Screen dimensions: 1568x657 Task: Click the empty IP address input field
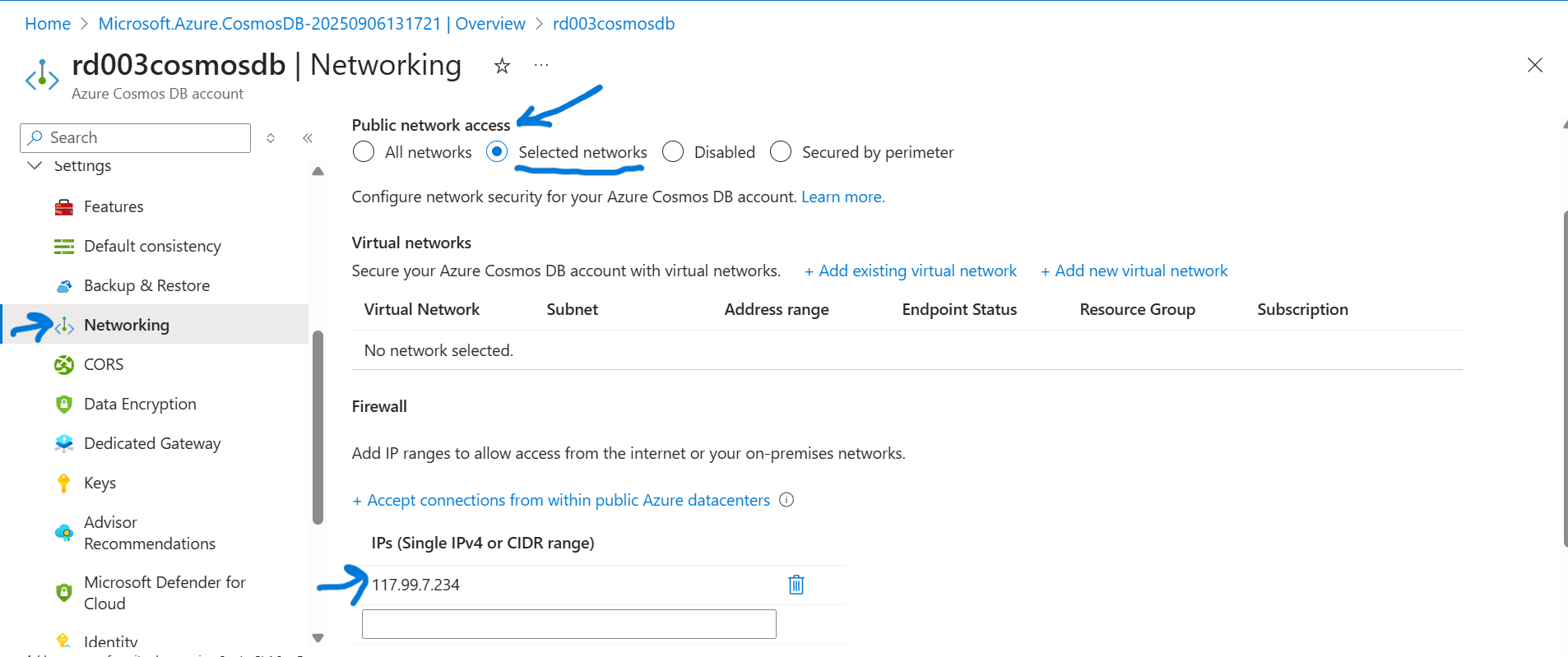[x=568, y=624]
